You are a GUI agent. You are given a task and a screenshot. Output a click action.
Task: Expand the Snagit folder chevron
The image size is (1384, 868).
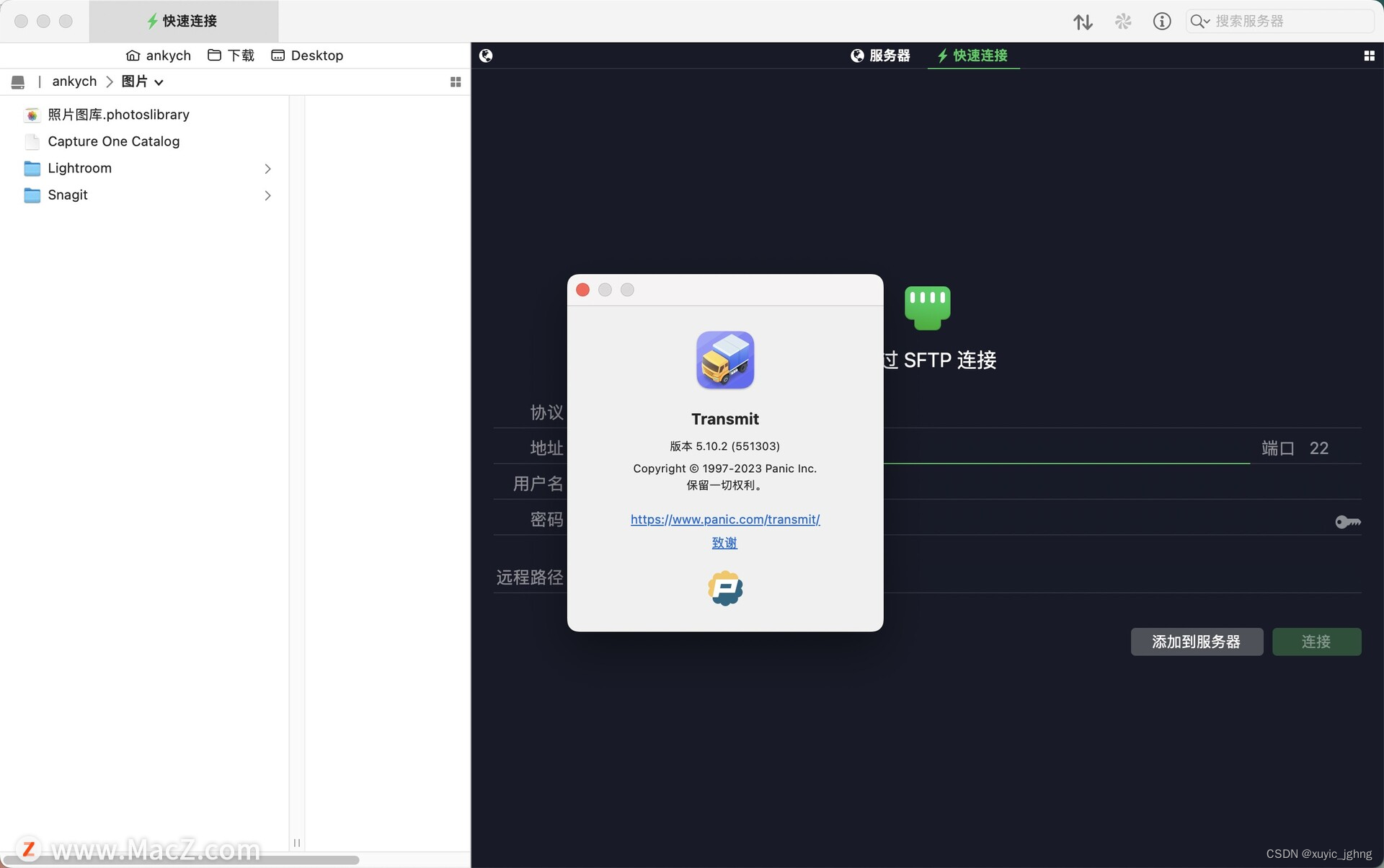click(x=267, y=195)
